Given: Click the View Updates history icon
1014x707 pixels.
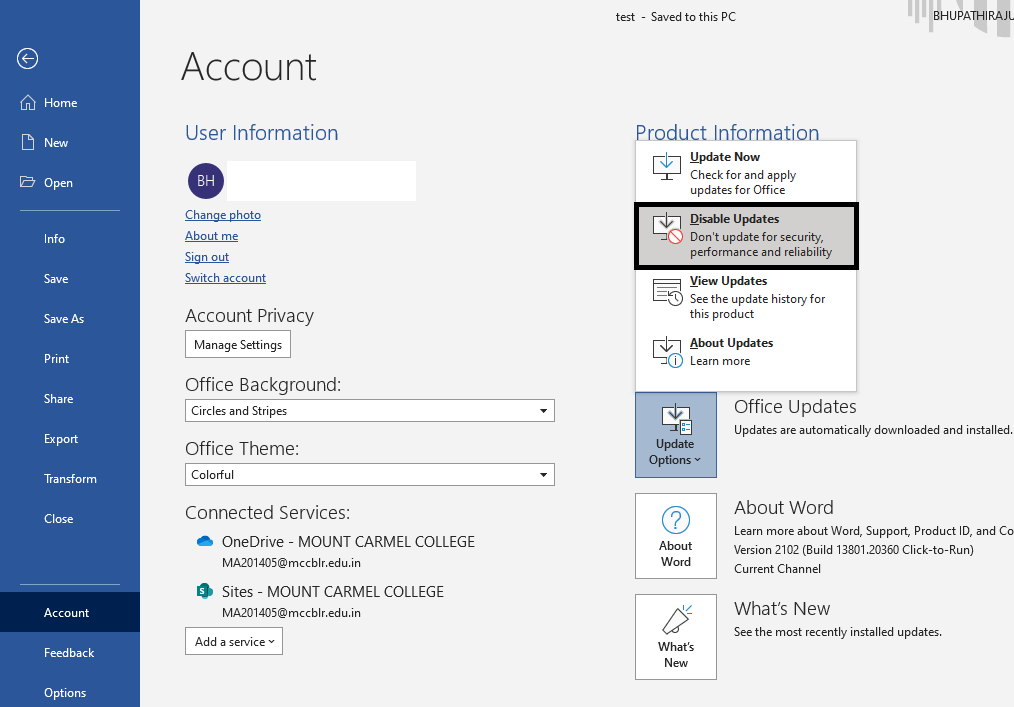Looking at the screenshot, I should tap(667, 292).
